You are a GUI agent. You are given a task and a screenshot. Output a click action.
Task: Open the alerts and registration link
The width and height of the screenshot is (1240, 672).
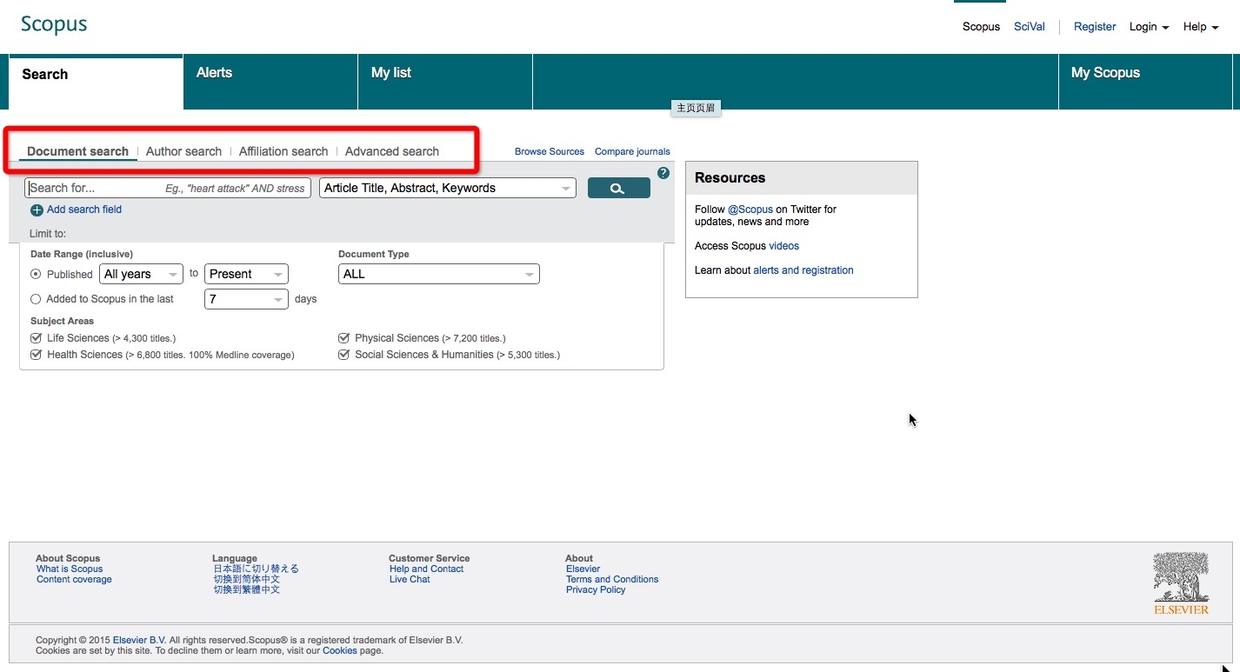(x=803, y=270)
